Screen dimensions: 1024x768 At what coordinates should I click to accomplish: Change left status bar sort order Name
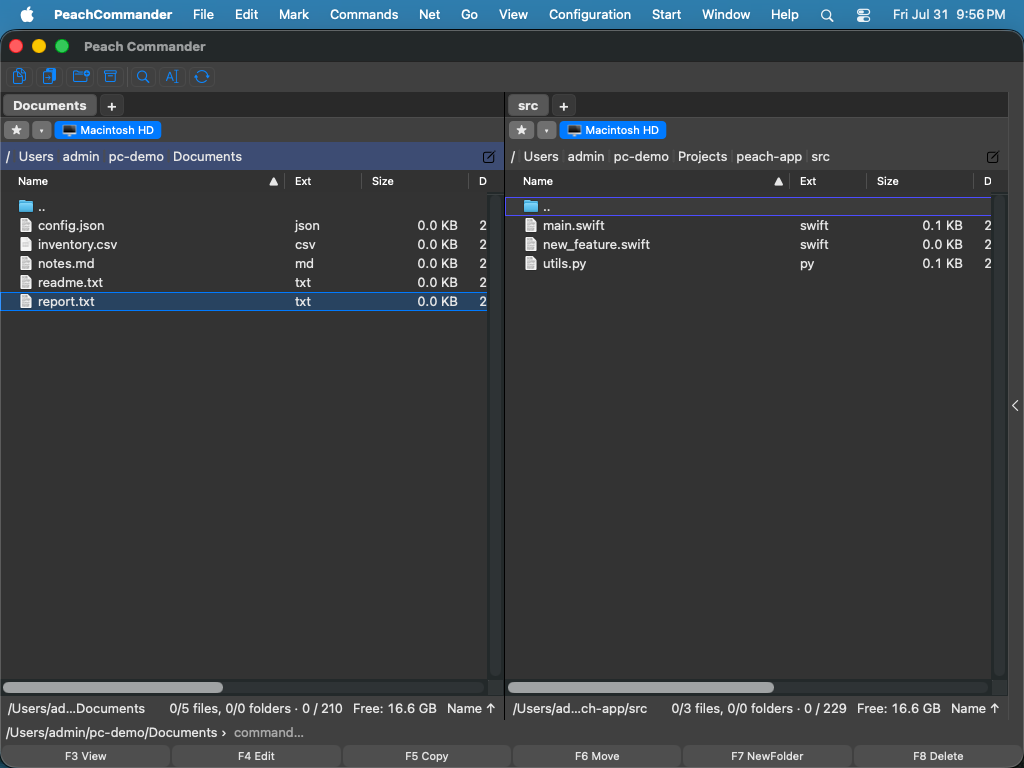click(471, 709)
